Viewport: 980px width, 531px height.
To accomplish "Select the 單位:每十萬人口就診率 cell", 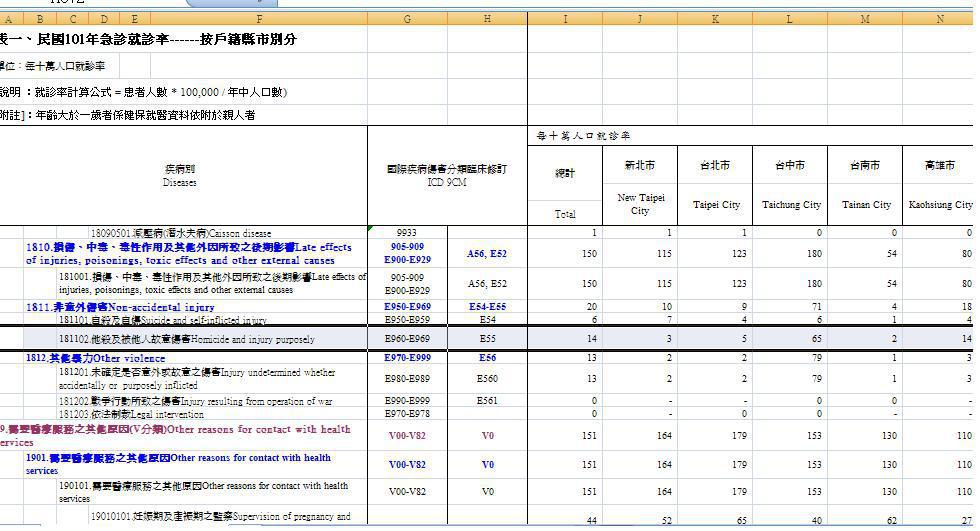I will [53, 66].
